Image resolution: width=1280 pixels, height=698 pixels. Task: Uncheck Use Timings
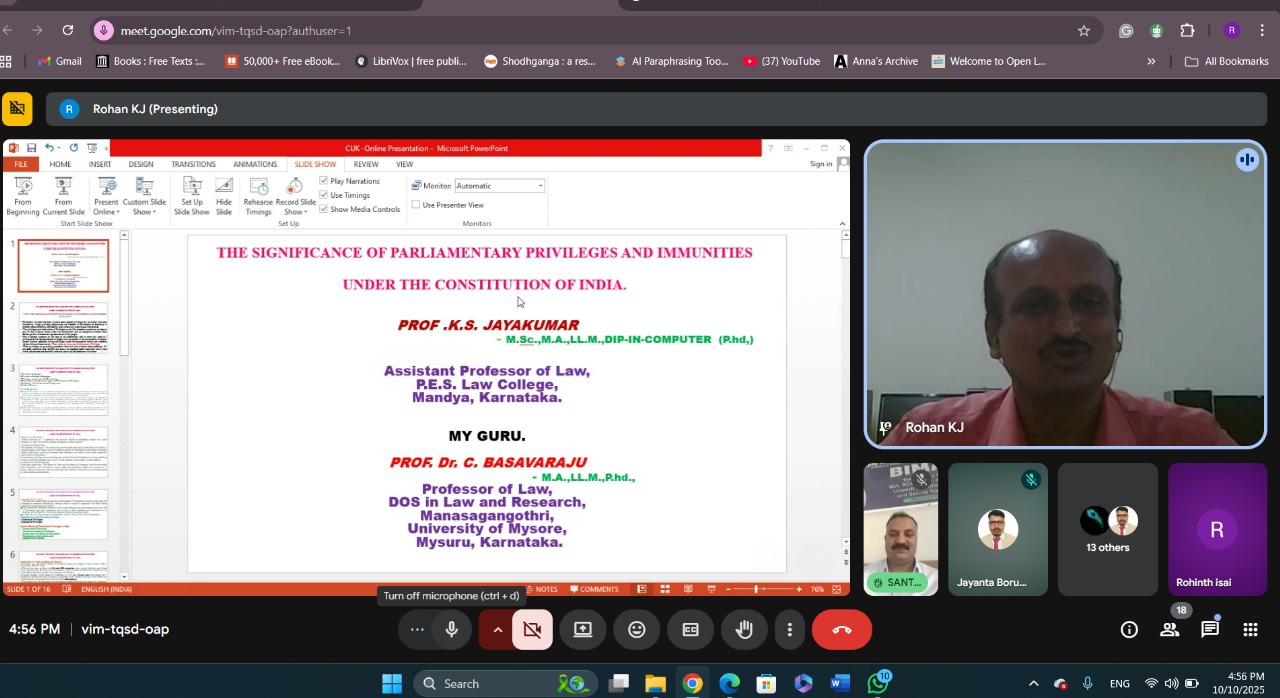324,194
